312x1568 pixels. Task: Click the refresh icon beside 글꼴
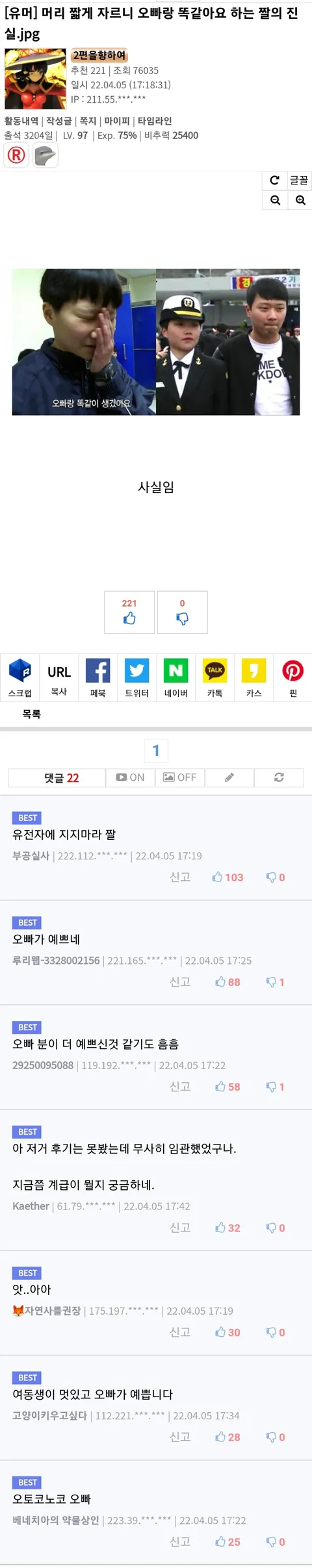[274, 181]
